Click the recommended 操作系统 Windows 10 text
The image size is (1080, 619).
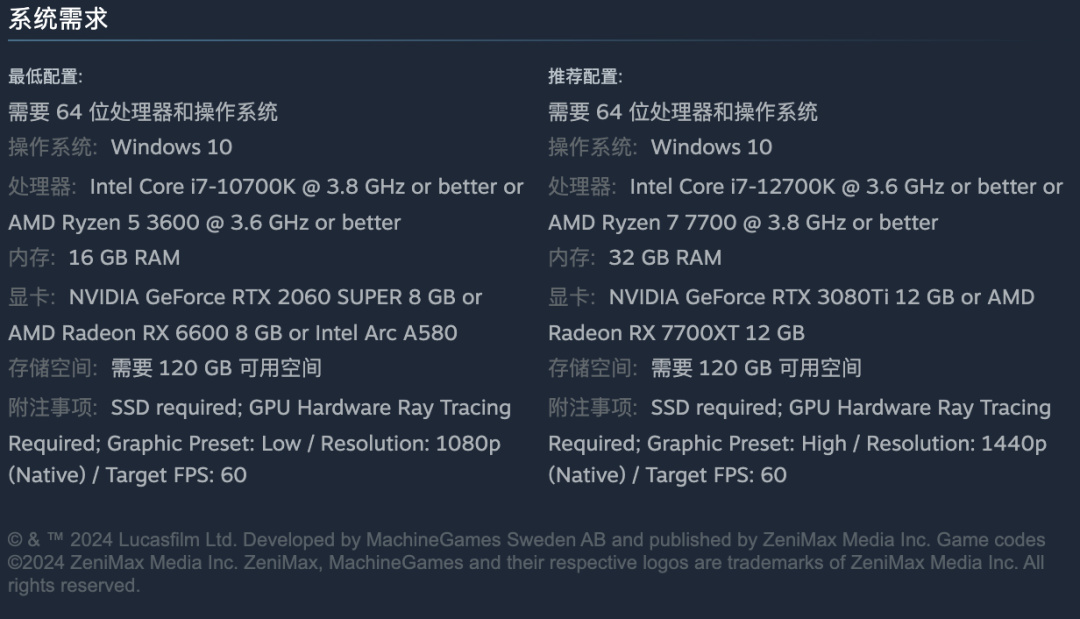[x=711, y=147]
